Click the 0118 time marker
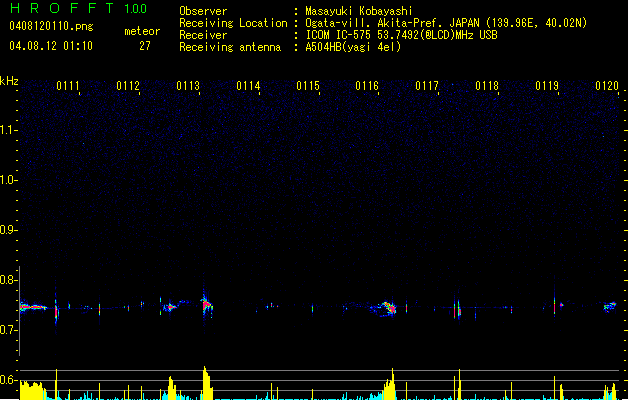Screen dimensions: 629x400 pyautogui.click(x=487, y=86)
